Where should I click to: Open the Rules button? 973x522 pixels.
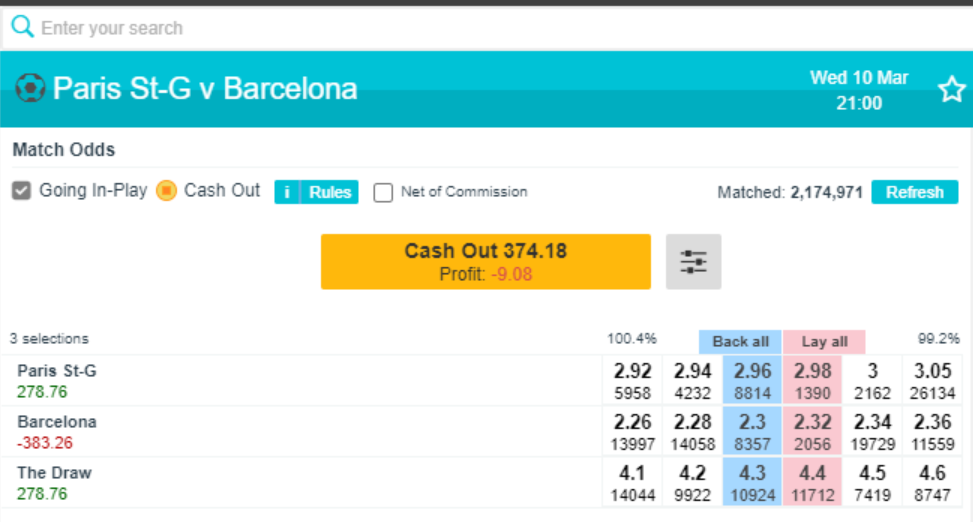pyautogui.click(x=330, y=192)
